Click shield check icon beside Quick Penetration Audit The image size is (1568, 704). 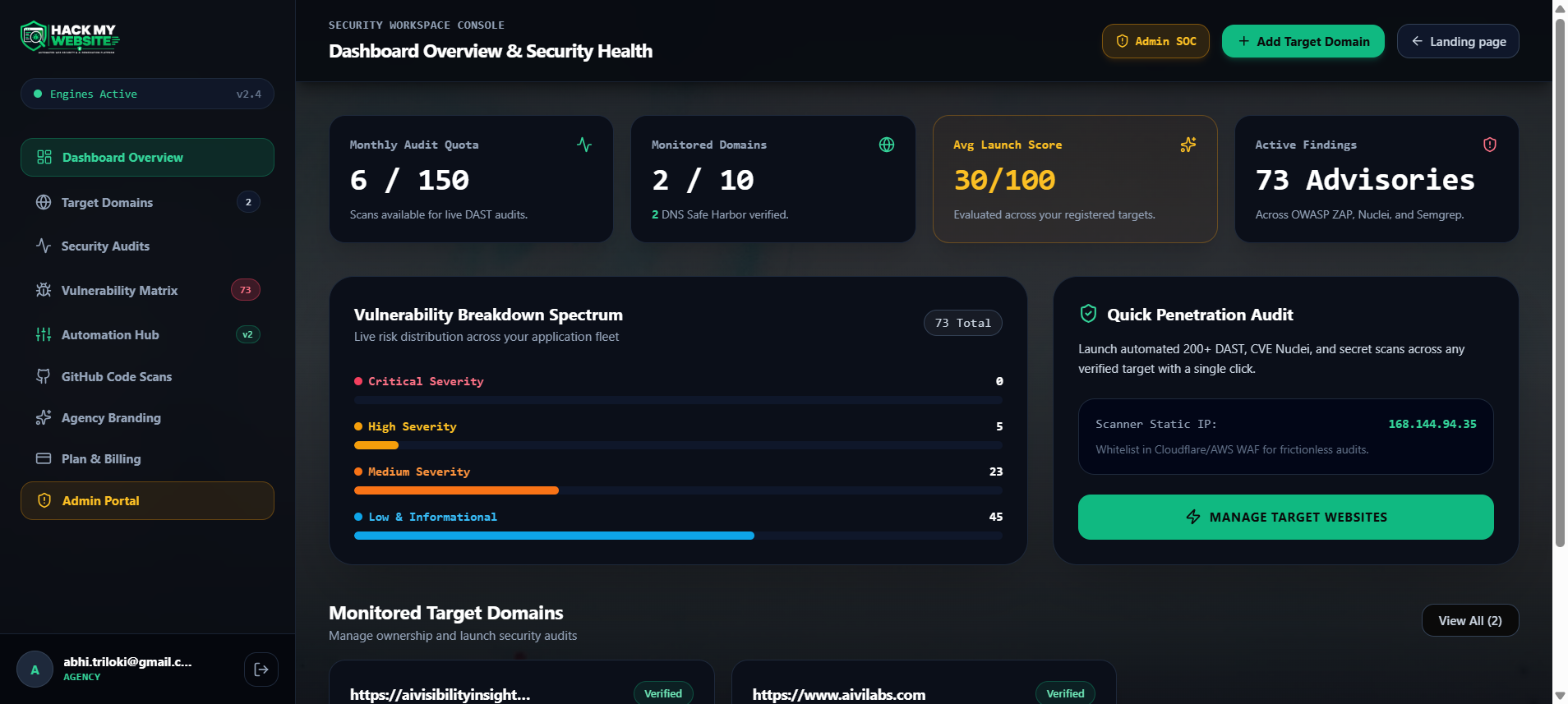pos(1088,314)
